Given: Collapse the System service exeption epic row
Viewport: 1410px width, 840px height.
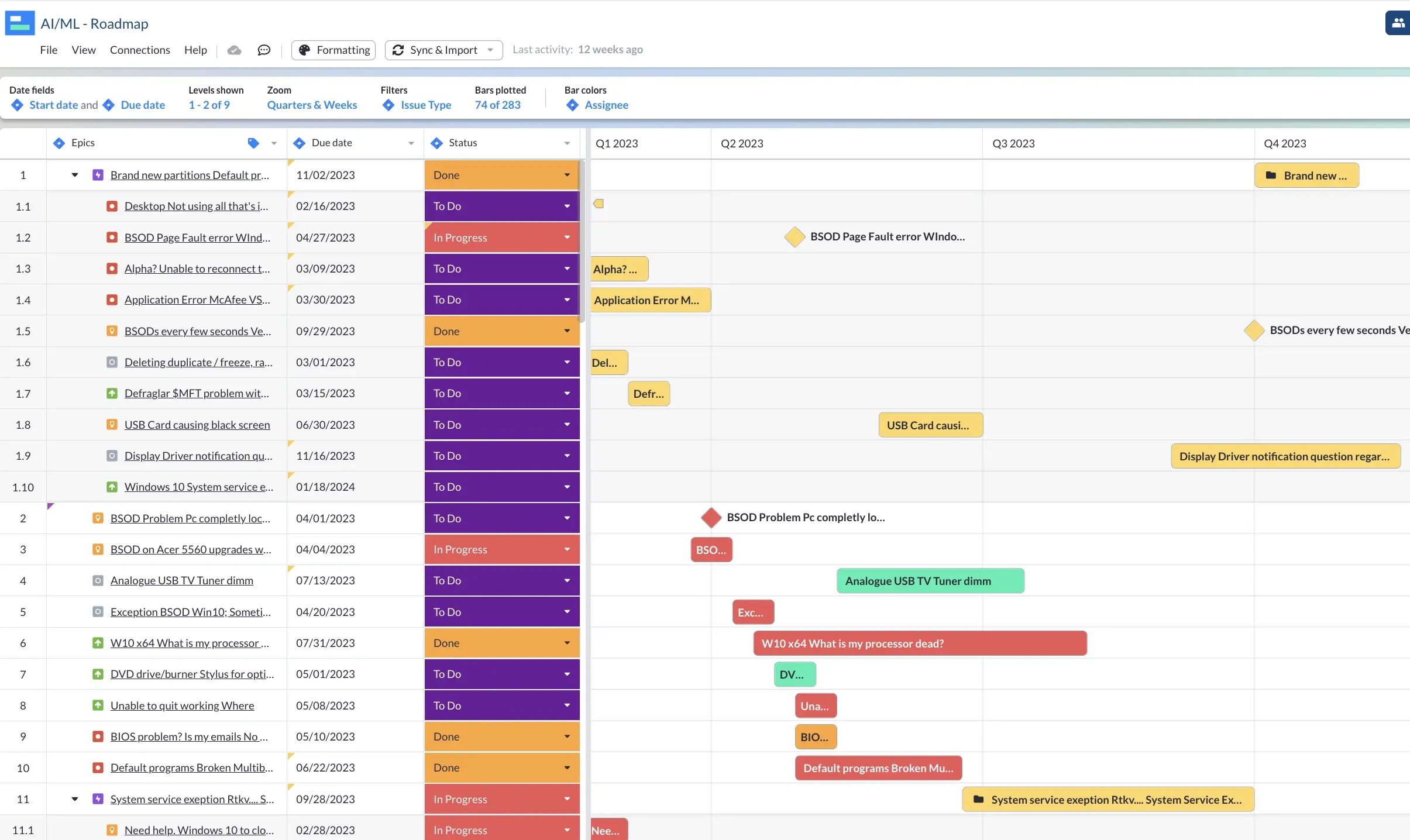Looking at the screenshot, I should (75, 799).
